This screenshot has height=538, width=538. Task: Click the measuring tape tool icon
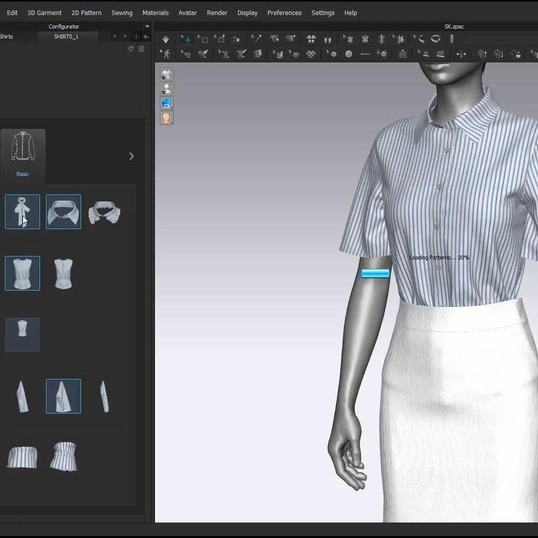click(435, 39)
